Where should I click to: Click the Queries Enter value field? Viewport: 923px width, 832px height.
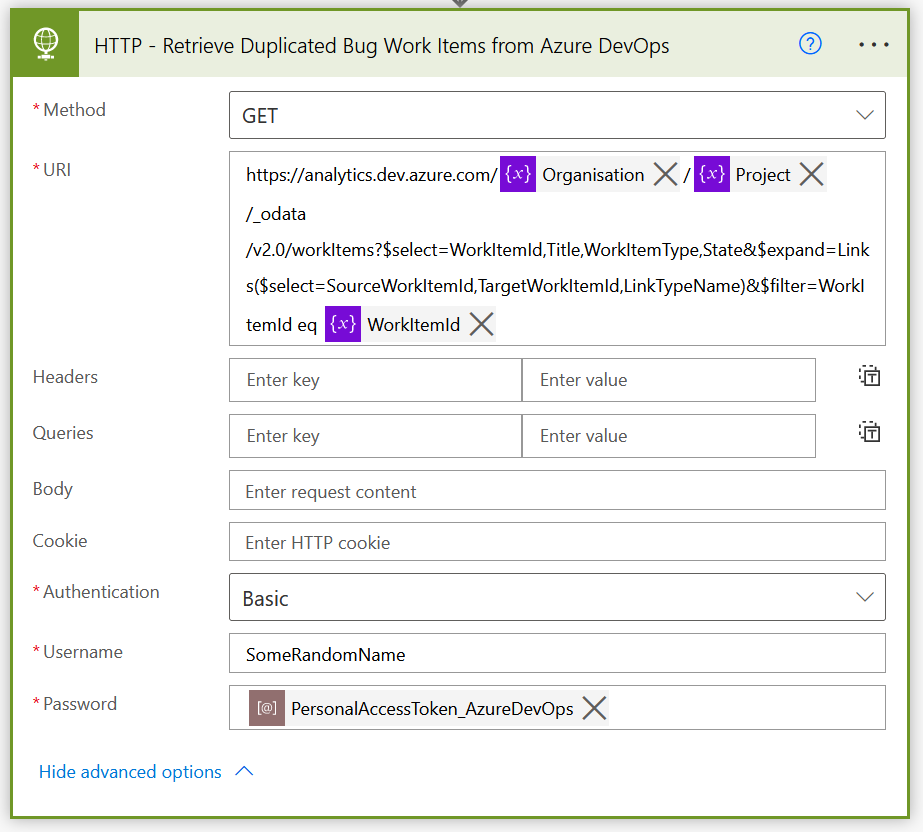[669, 436]
